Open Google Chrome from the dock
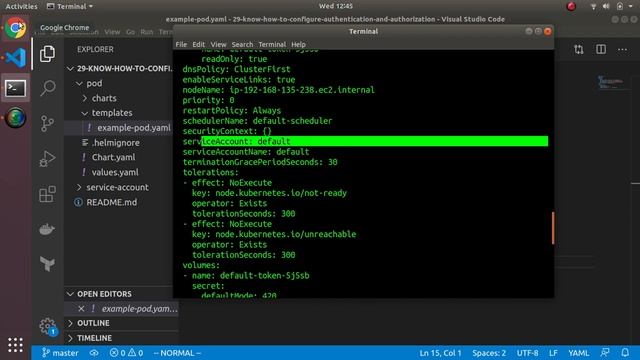Viewport: 640px width, 360px height. tap(16, 28)
